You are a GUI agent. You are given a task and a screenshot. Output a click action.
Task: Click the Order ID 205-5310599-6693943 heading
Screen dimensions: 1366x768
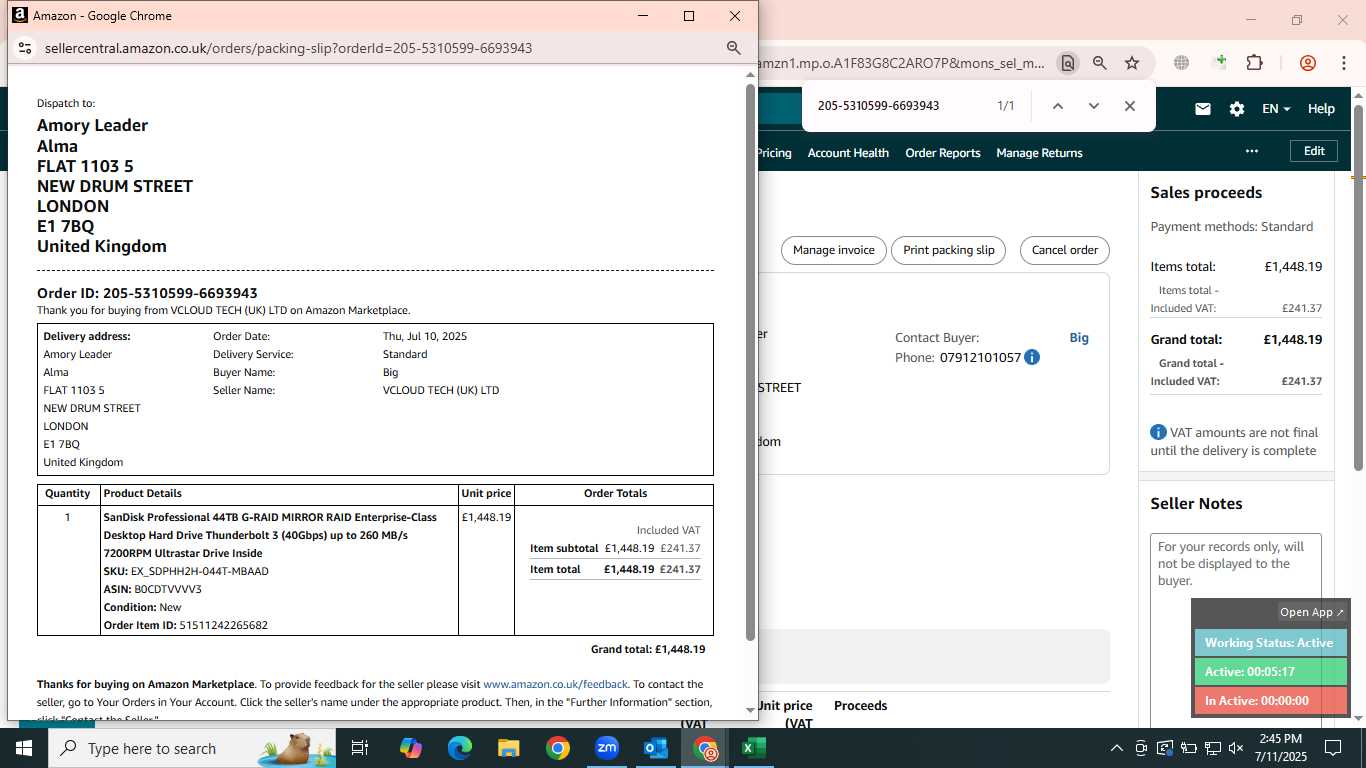147,293
